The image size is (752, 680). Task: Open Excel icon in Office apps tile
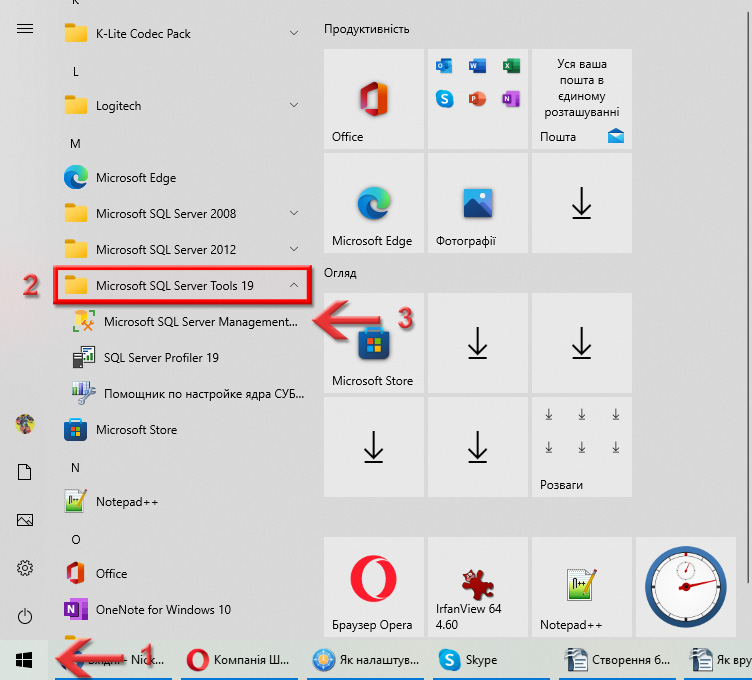tap(511, 65)
